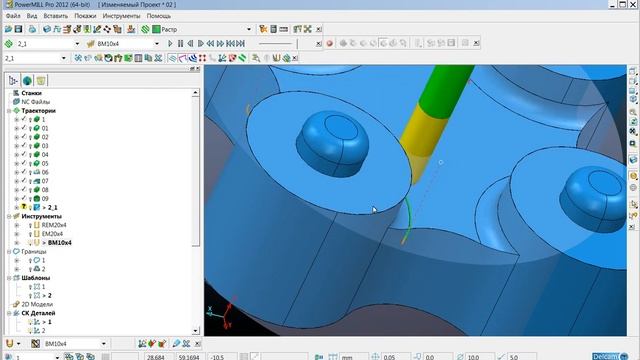Open the recycle bin tab in explorer

(x=41, y=80)
